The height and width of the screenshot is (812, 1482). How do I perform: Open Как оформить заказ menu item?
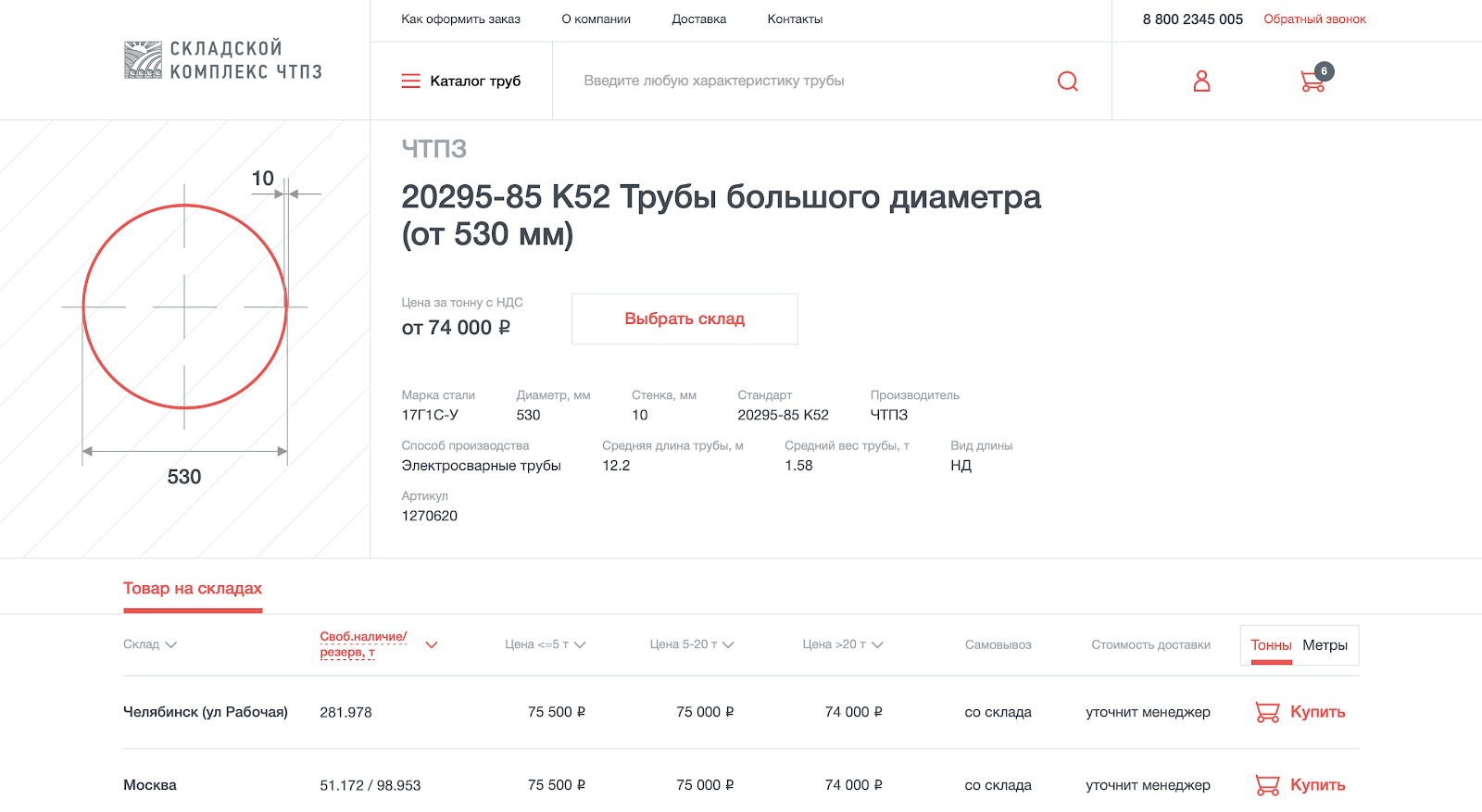tap(460, 19)
